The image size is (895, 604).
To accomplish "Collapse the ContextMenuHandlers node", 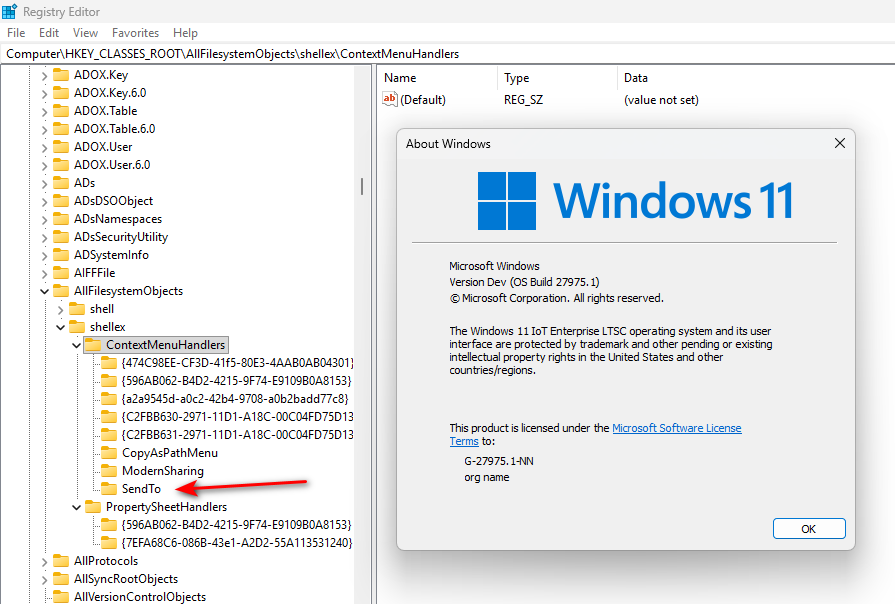I will 76,345.
